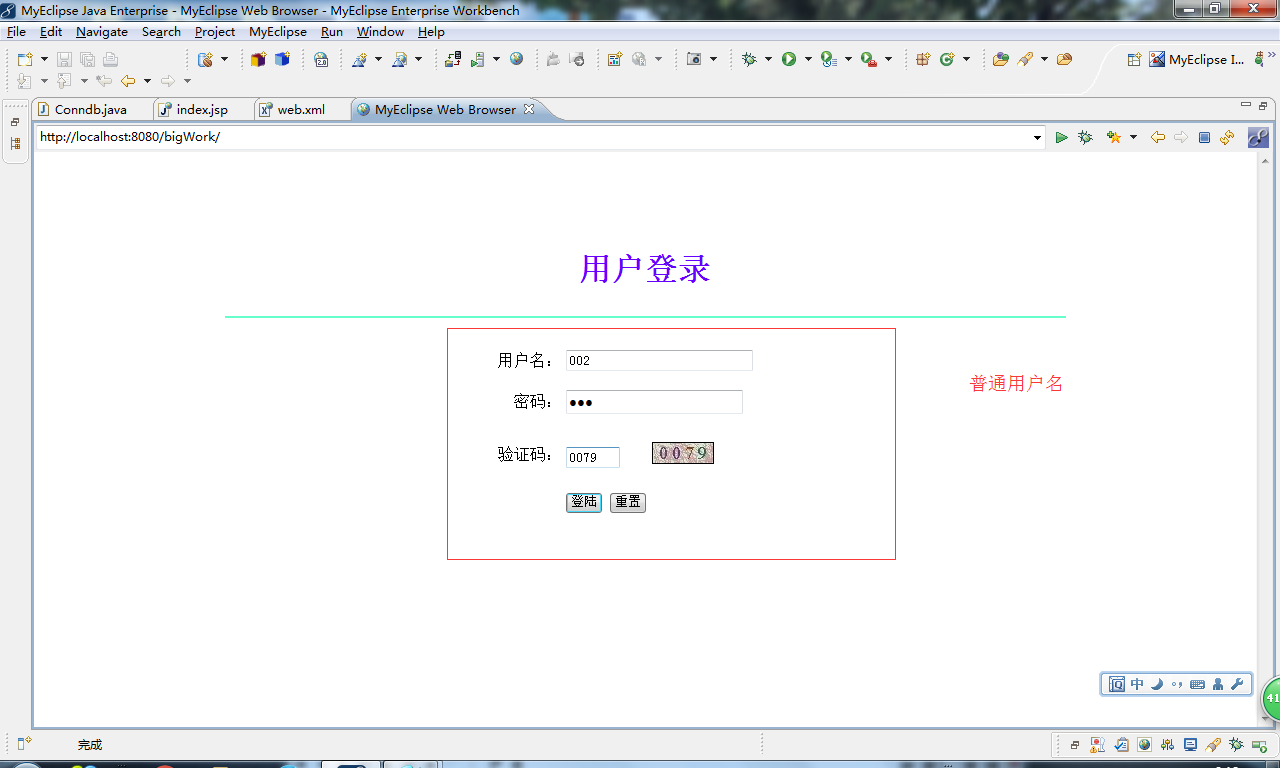Click the Console monitor icon in the status bar
The image size is (1280, 768).
[x=1190, y=745]
